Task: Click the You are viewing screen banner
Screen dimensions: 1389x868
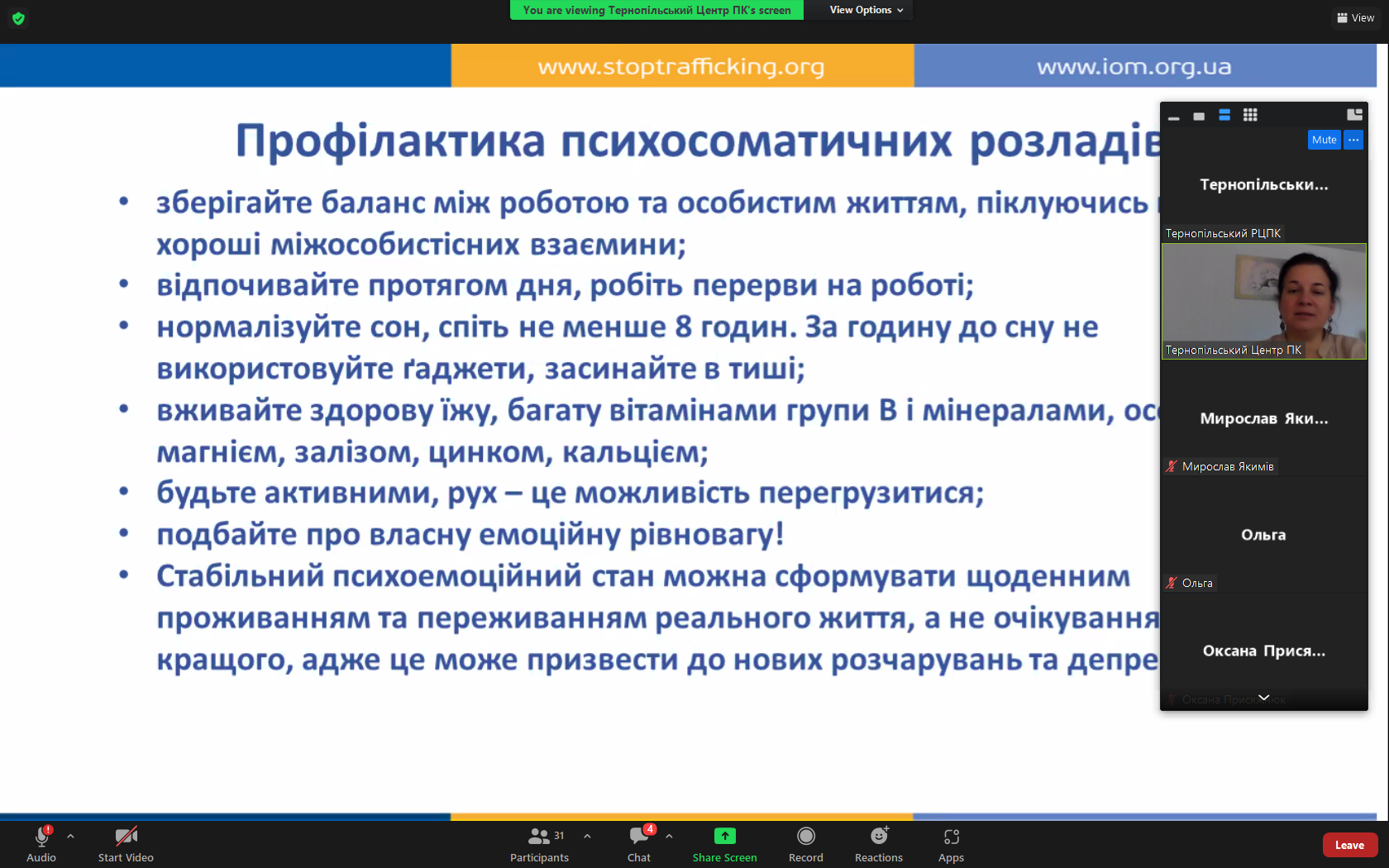Action: pos(656,10)
